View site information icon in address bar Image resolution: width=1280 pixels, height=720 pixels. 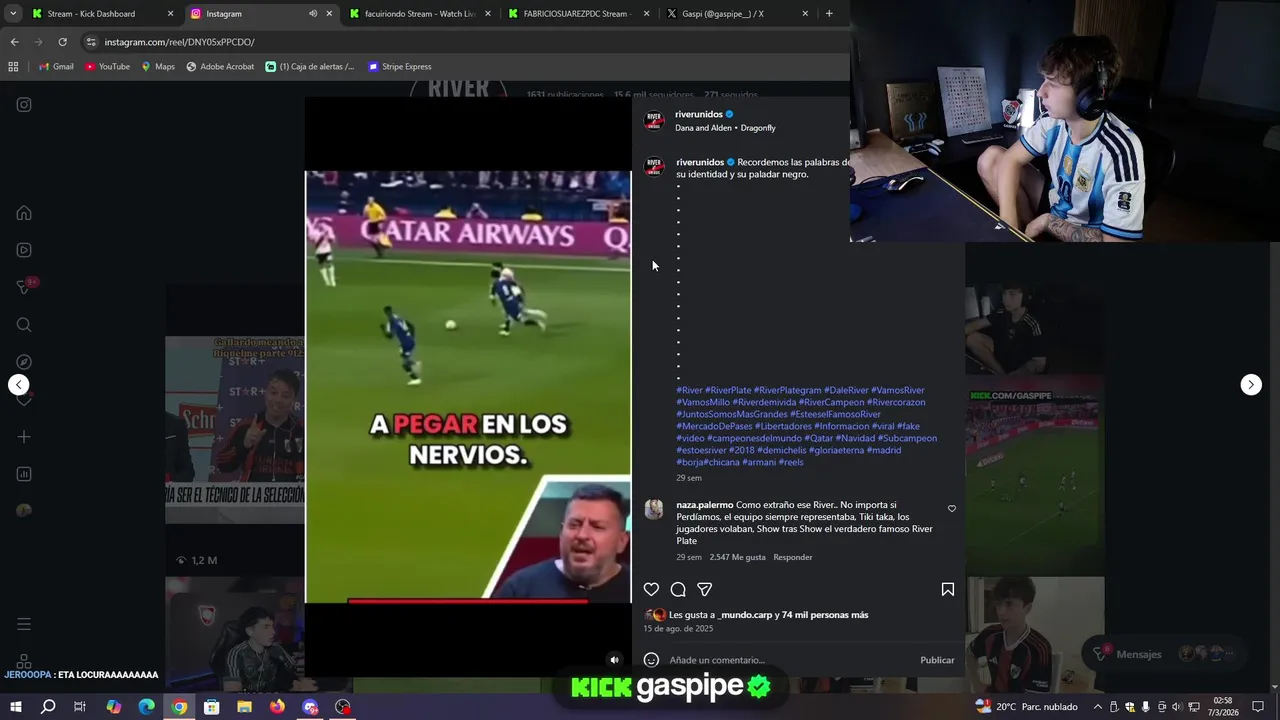pyautogui.click(x=91, y=42)
